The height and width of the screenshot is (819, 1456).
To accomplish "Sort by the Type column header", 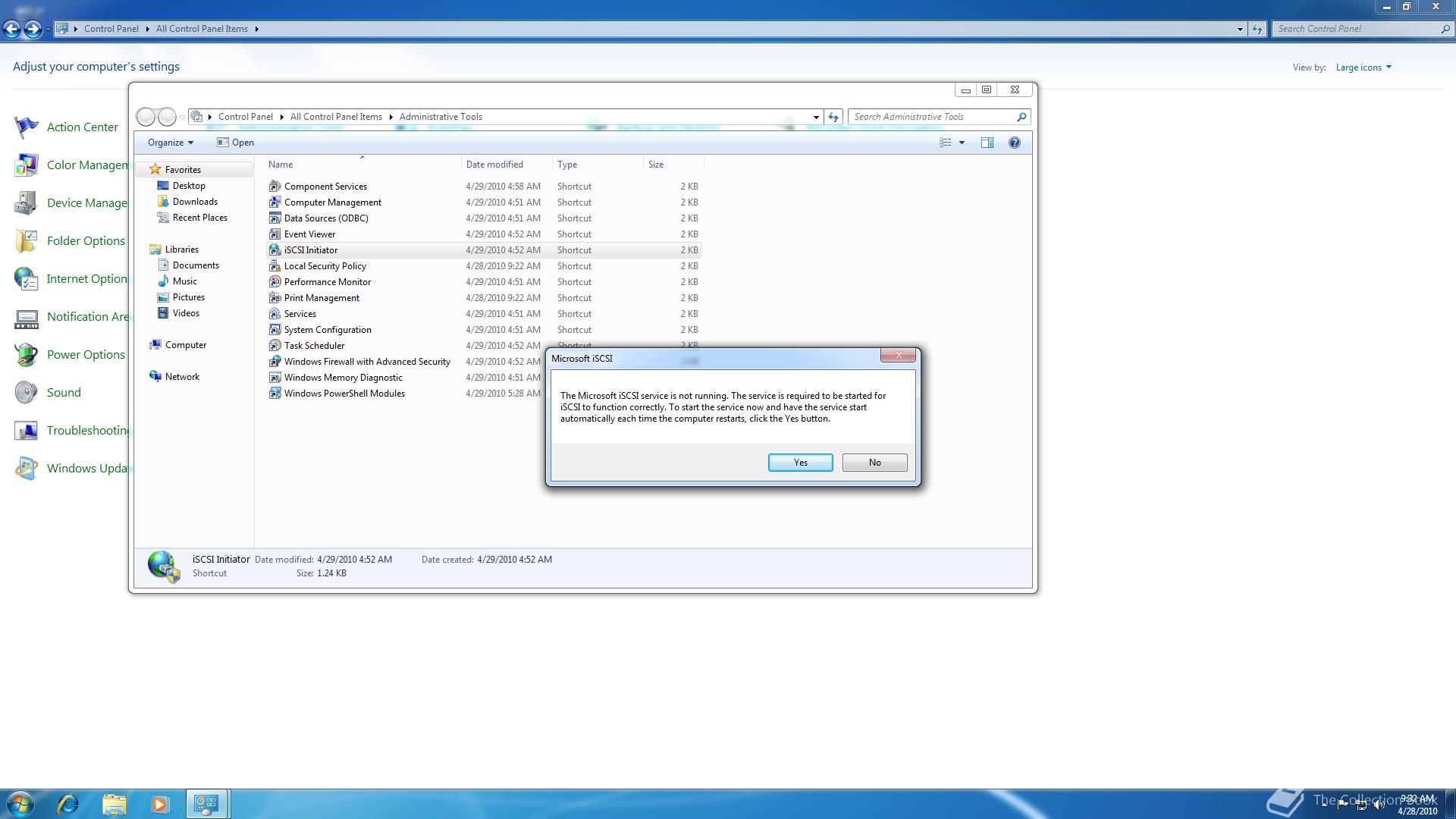I will click(x=598, y=165).
